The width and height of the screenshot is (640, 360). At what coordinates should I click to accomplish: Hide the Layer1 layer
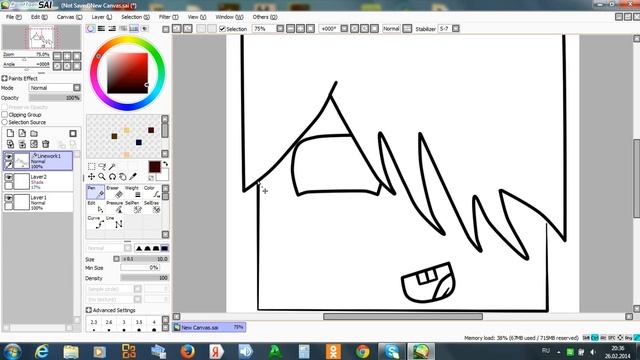(x=9, y=198)
